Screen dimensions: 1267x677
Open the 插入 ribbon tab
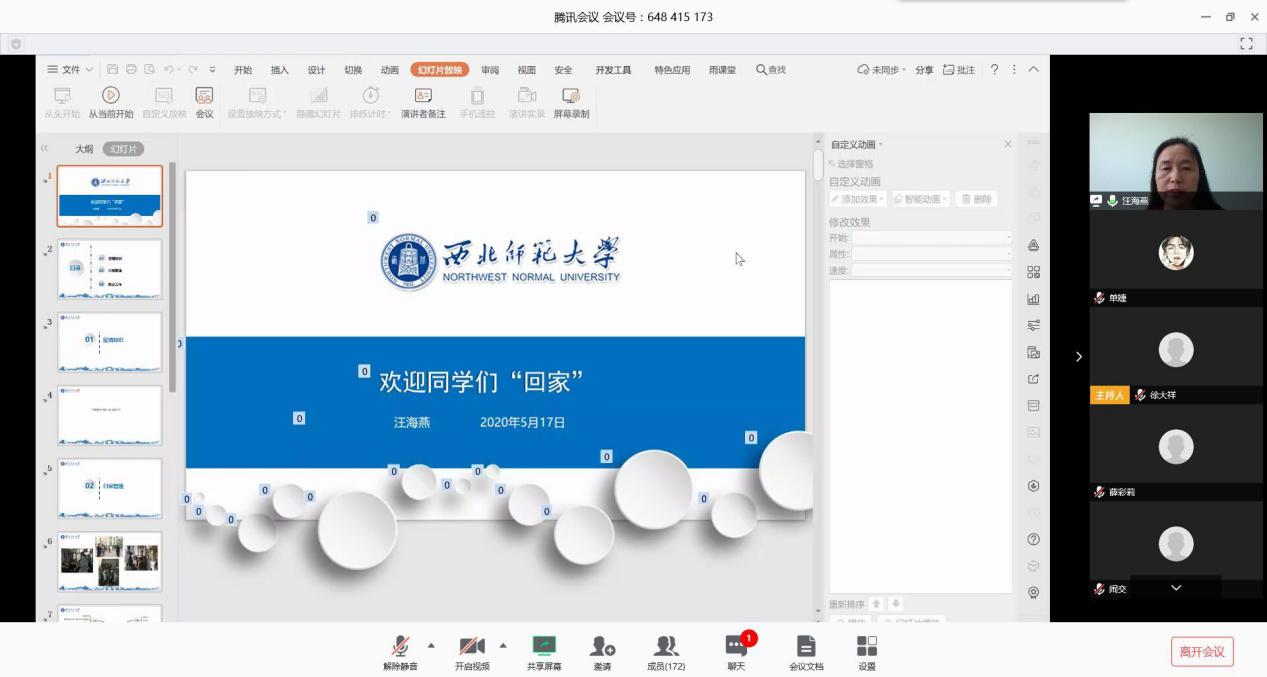point(280,70)
